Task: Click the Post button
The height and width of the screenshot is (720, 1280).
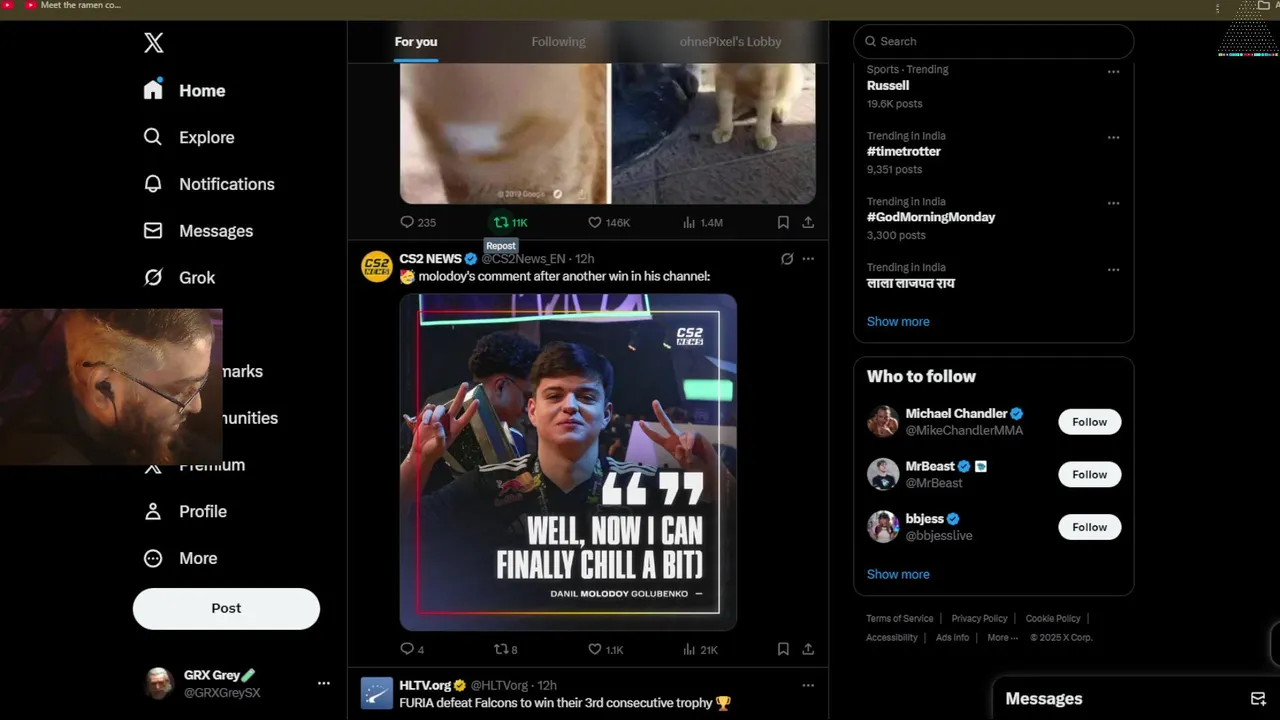Action: click(x=226, y=608)
